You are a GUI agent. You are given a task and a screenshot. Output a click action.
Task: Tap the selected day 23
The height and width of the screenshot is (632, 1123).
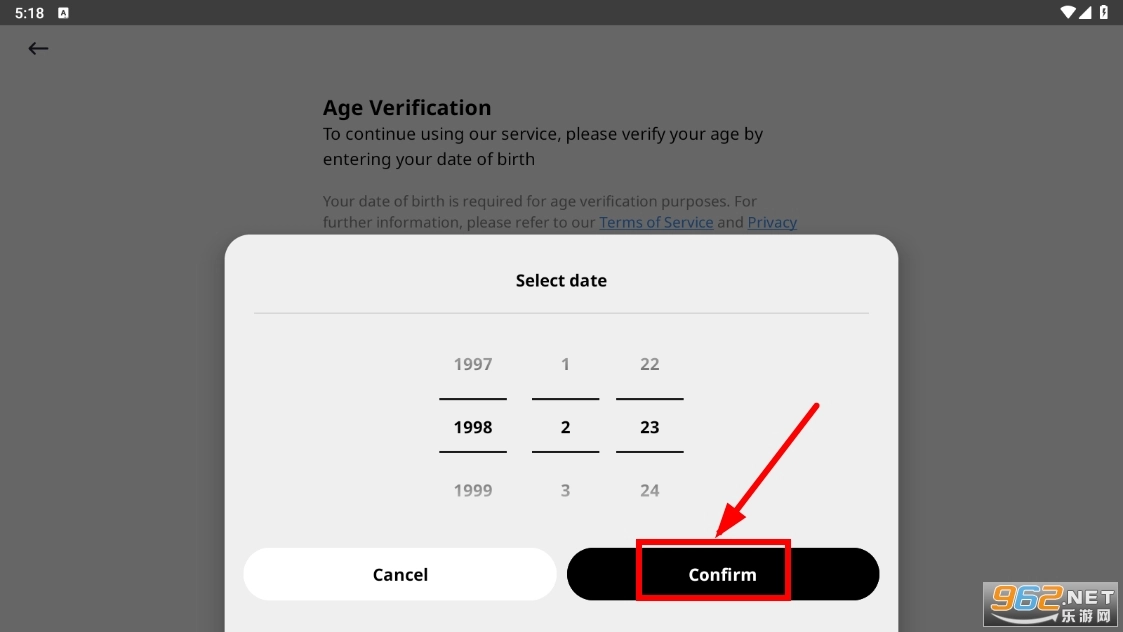(x=650, y=427)
